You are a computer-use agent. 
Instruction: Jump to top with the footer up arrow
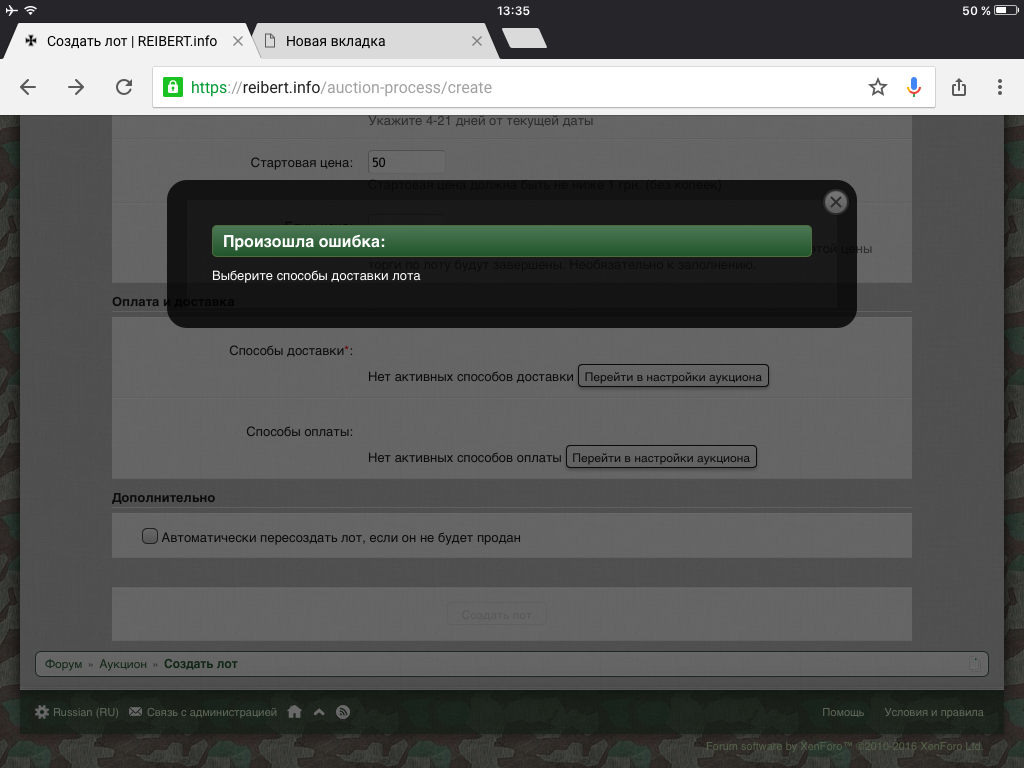click(x=319, y=712)
